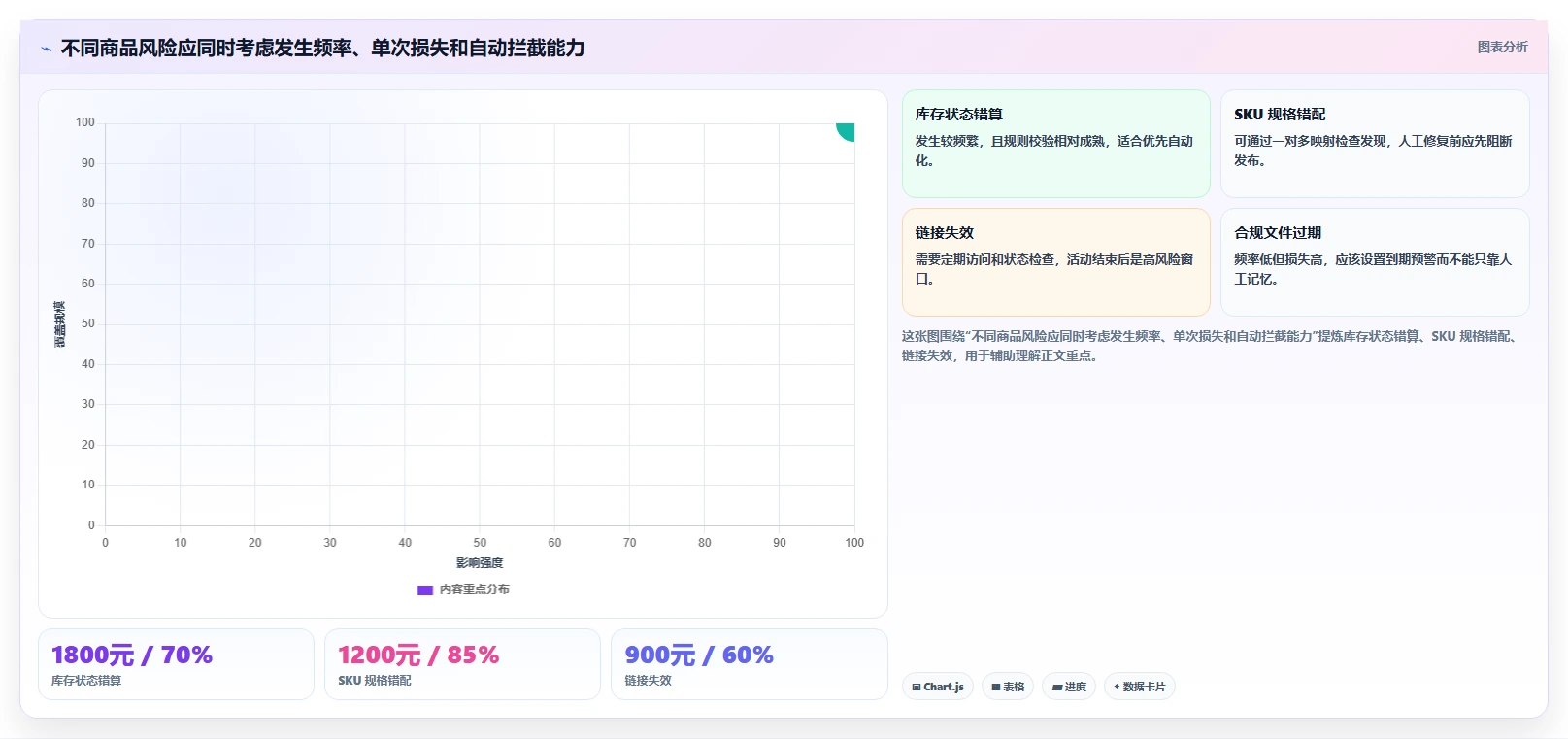Click the 数据卡片 tag

1140,687
